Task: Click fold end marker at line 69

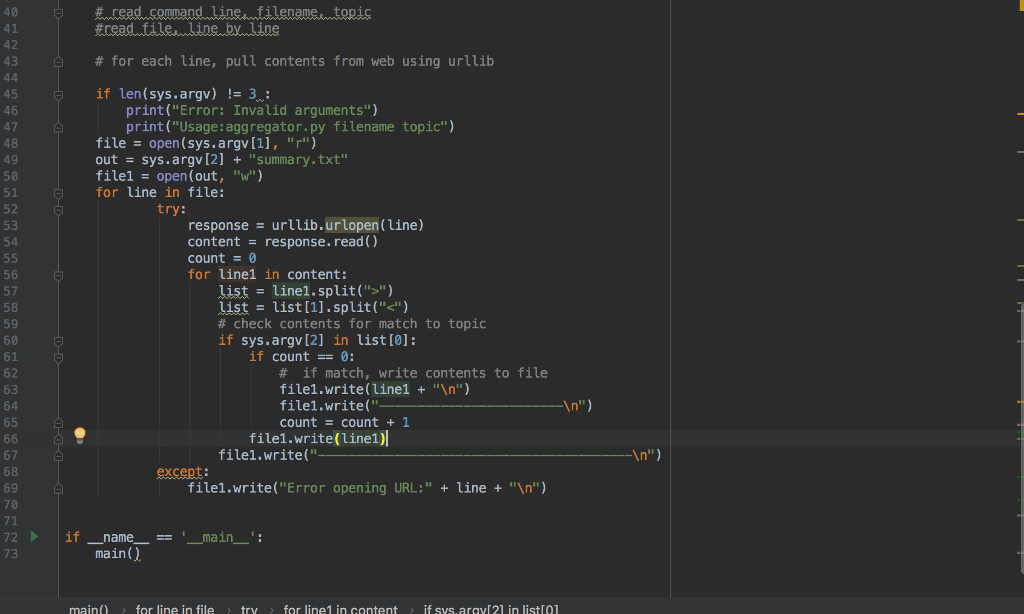Action: tap(58, 489)
